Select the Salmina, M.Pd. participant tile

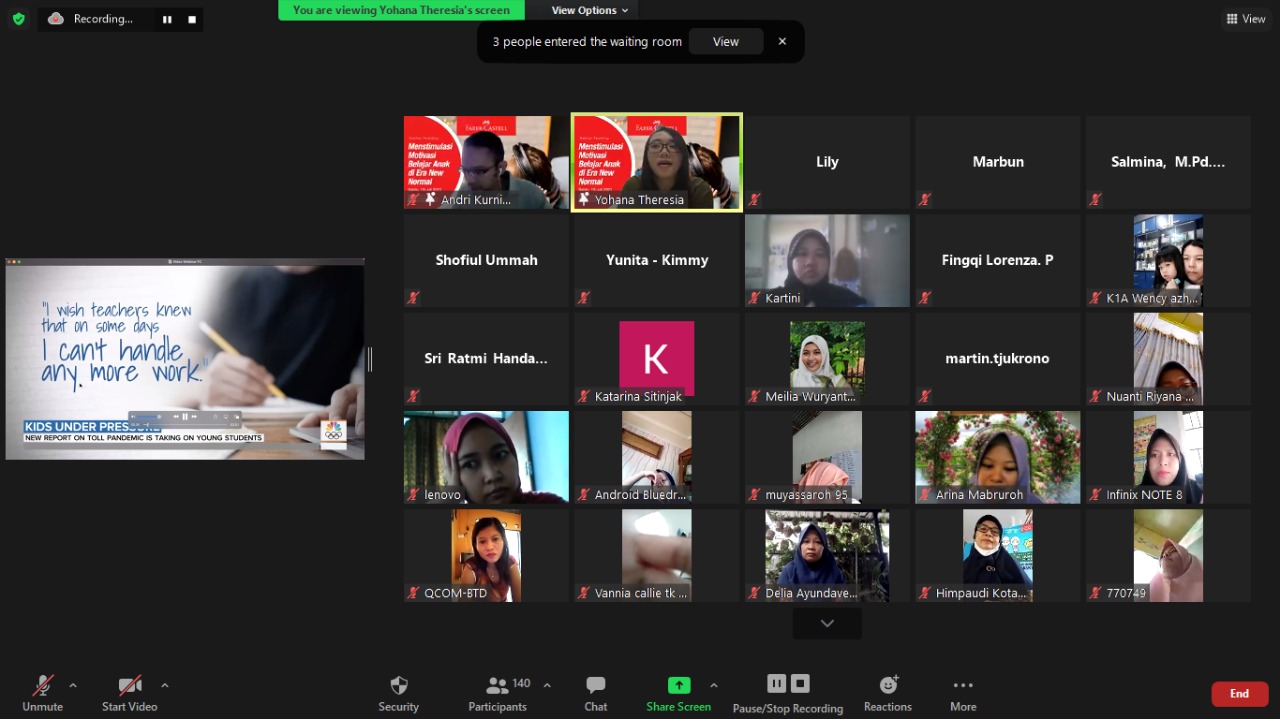(x=1168, y=162)
